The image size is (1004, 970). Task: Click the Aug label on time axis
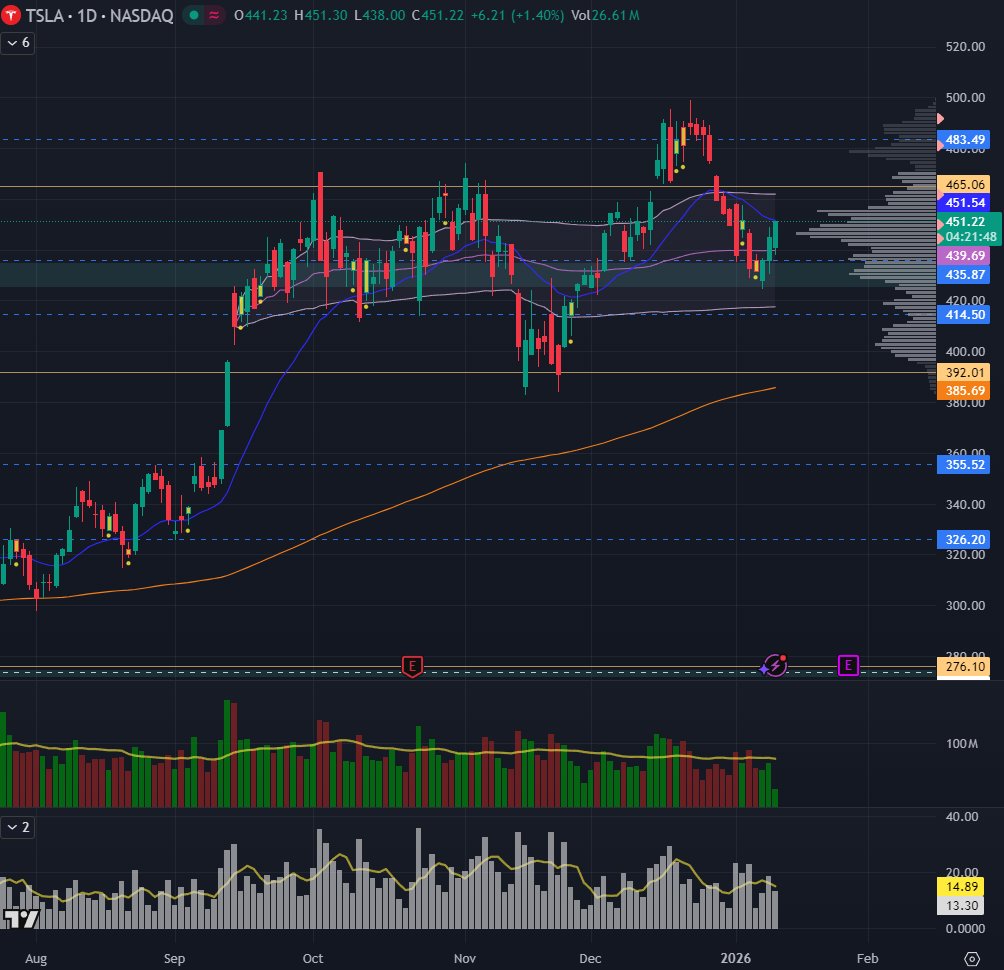pos(36,958)
